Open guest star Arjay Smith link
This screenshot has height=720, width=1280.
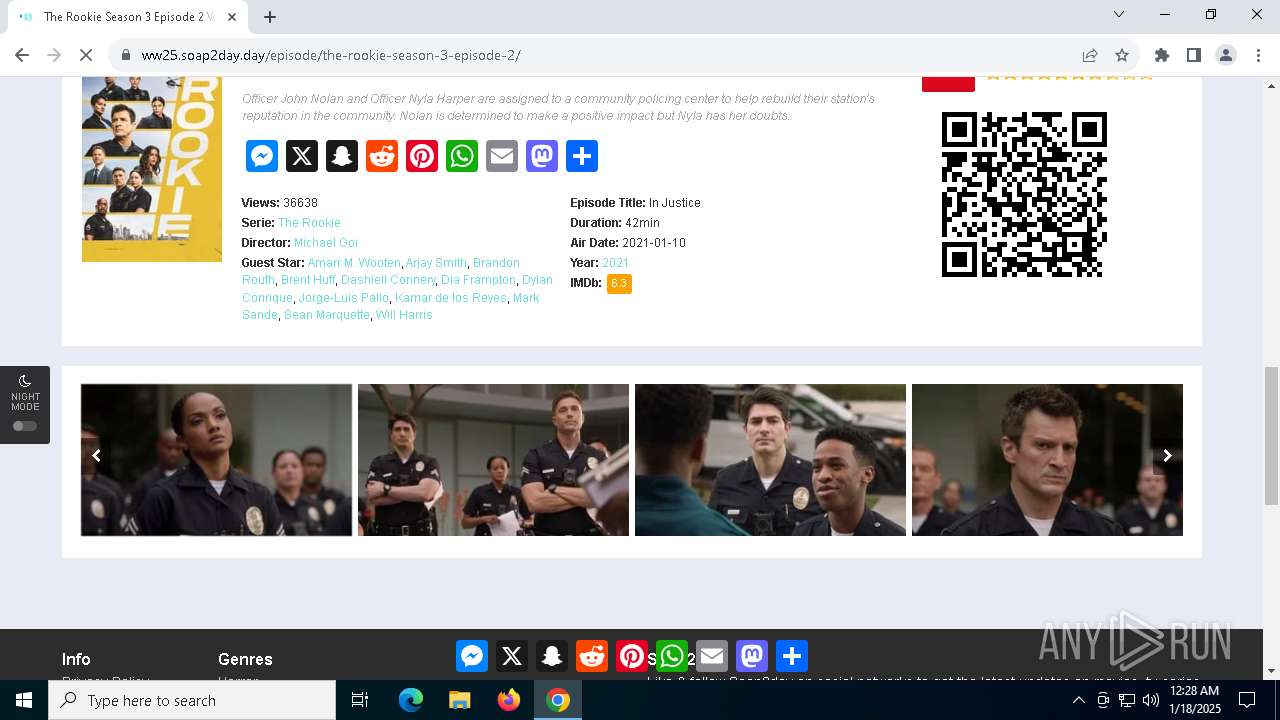(436, 263)
